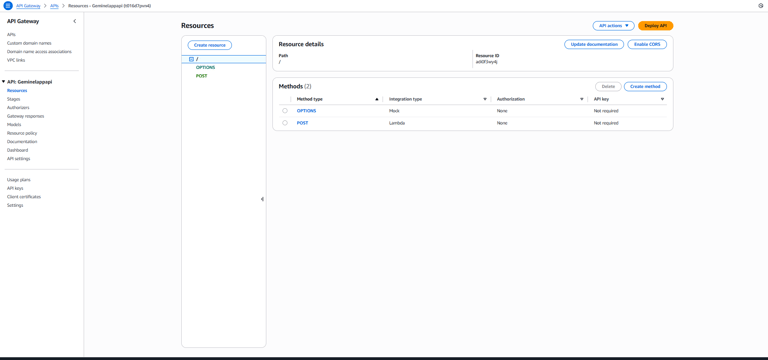
Task: Click the Create method button
Action: point(645,86)
